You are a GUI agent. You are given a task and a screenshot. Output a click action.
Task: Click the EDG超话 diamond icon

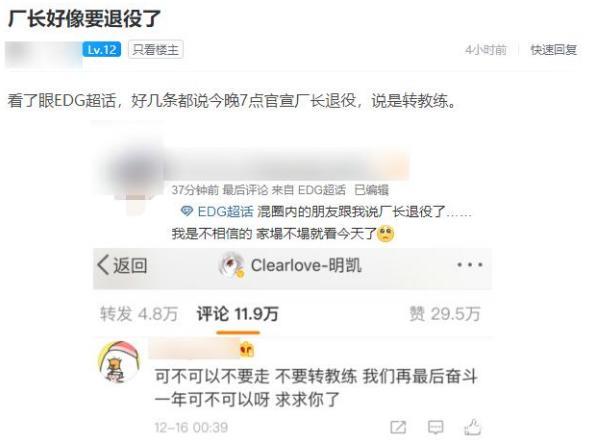pos(187,211)
